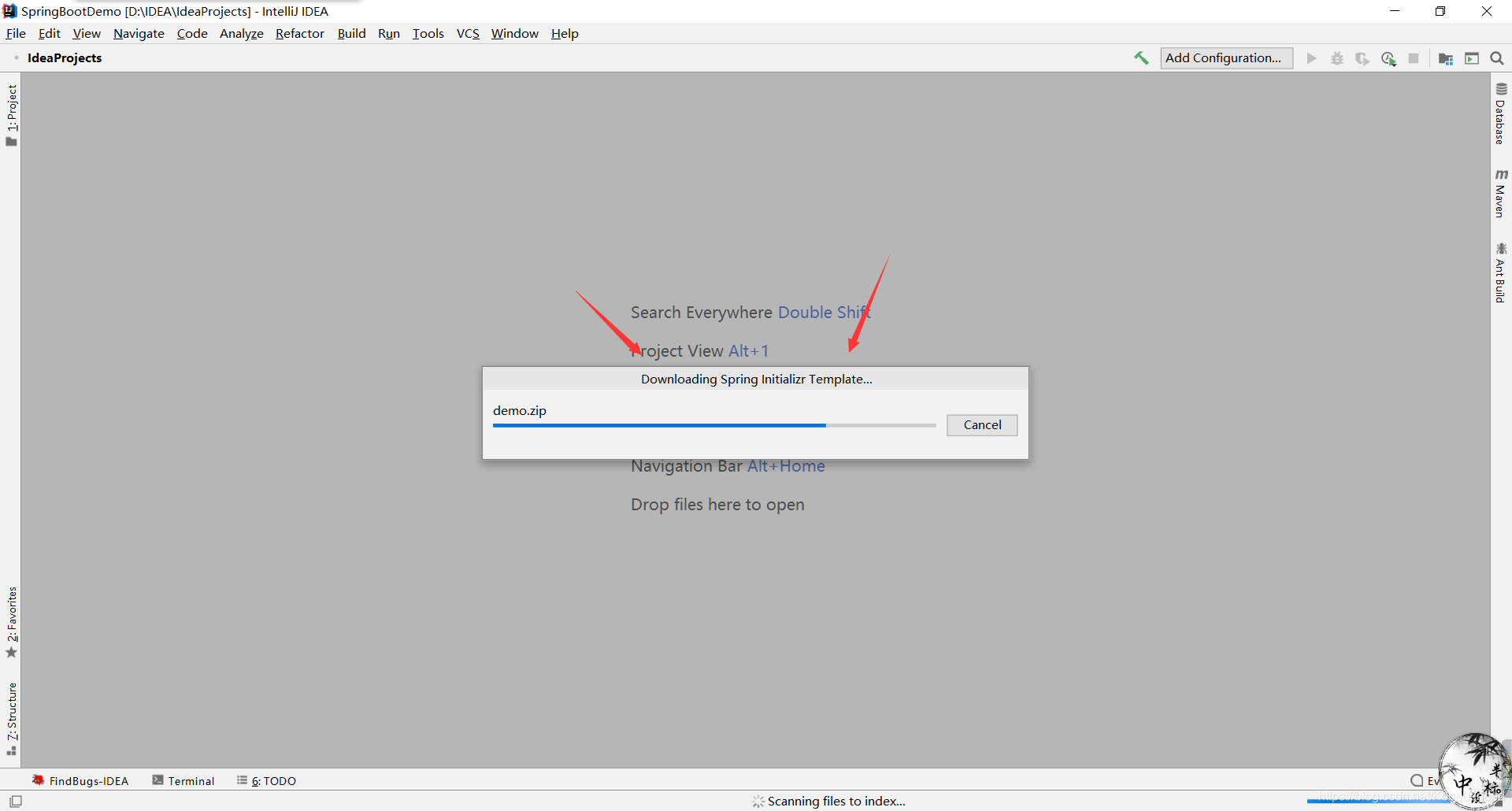Click the Search Everywhere Double Shift hint
Viewport: 1512px width, 811px height.
[750, 313]
